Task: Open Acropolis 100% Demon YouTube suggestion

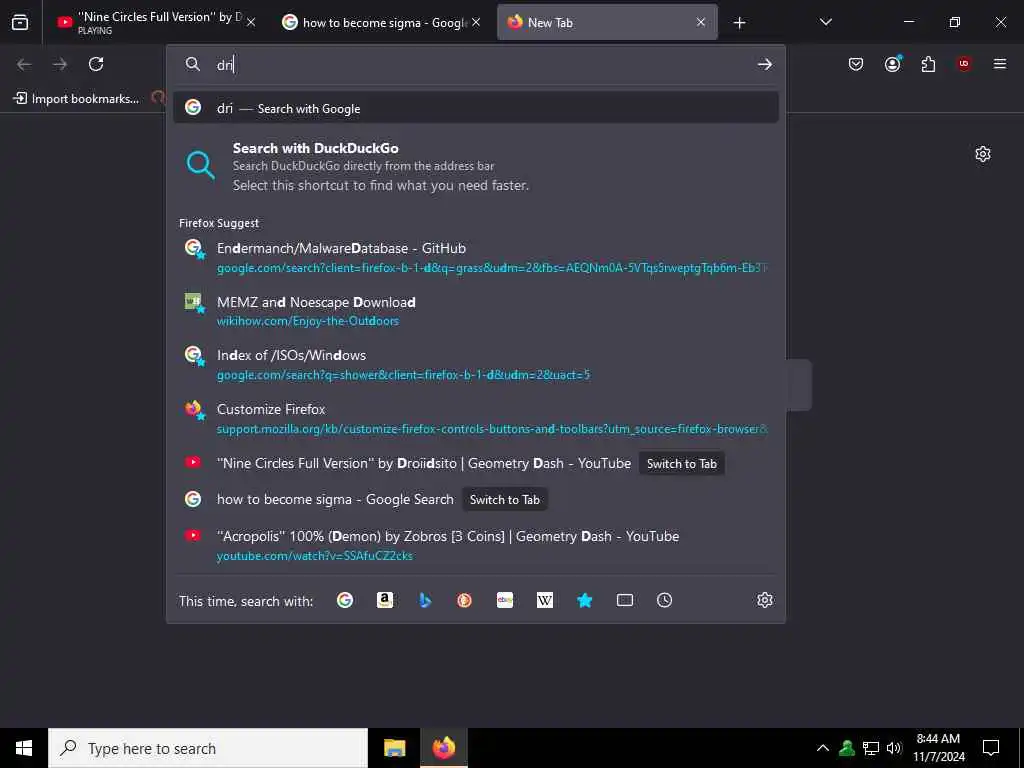Action: tap(475, 545)
